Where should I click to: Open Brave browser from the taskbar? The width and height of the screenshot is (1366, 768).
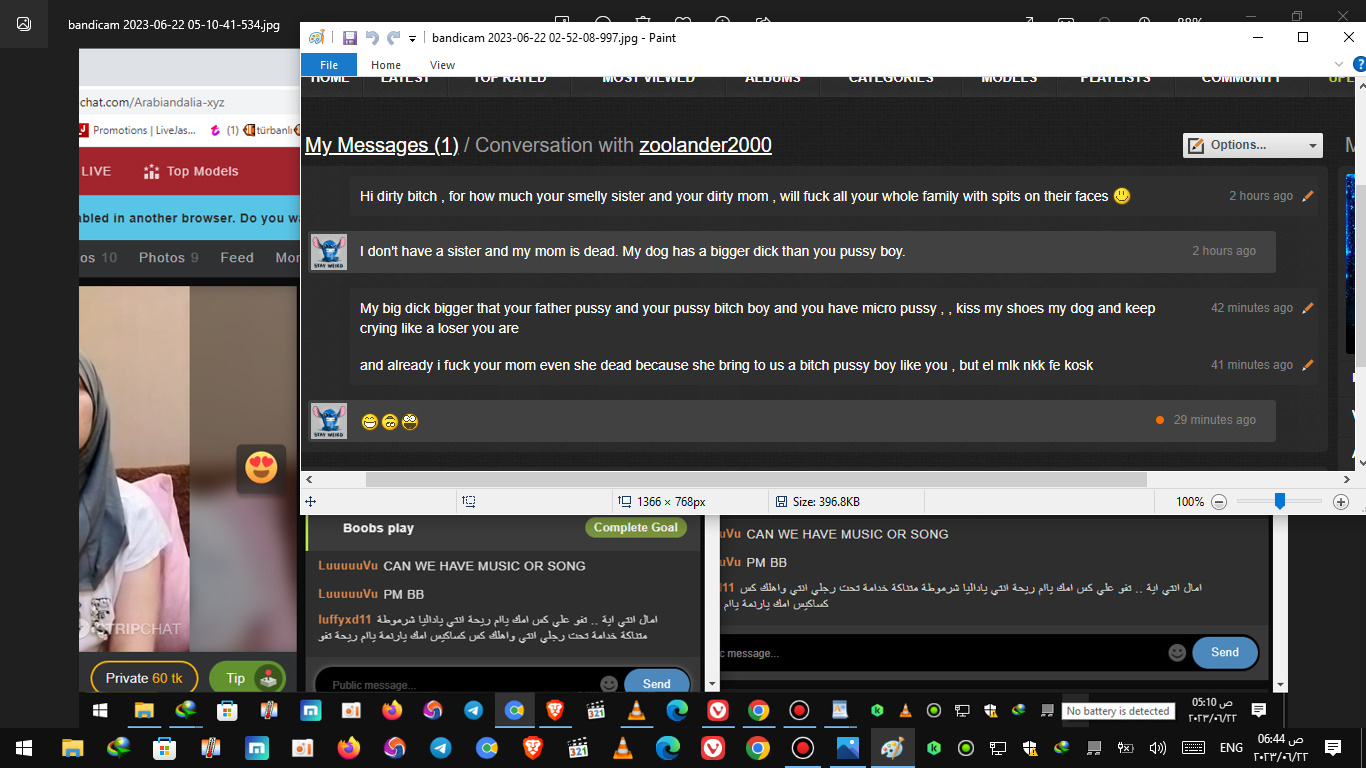[x=531, y=748]
